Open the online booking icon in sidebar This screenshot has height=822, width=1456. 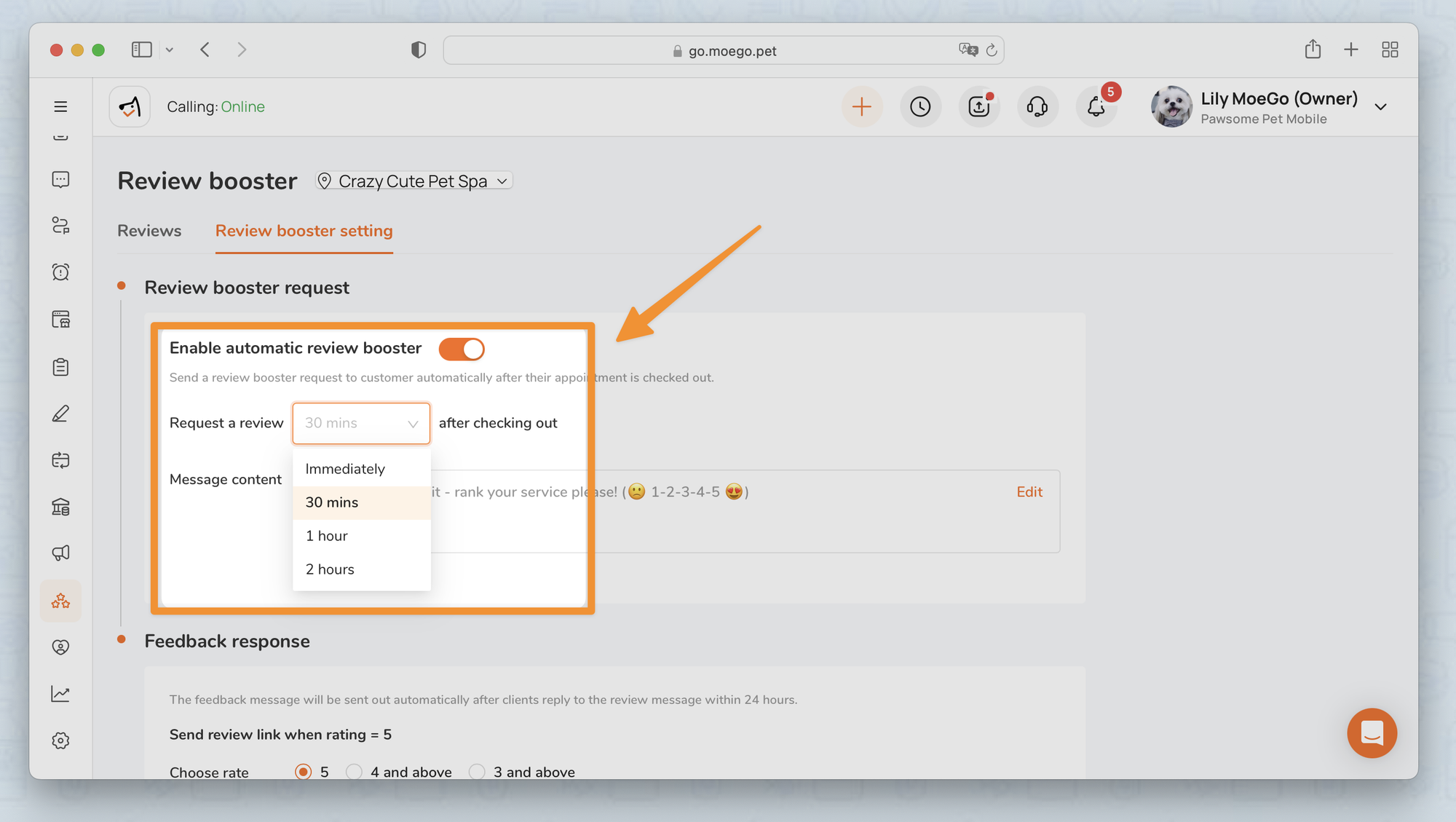coord(60,320)
